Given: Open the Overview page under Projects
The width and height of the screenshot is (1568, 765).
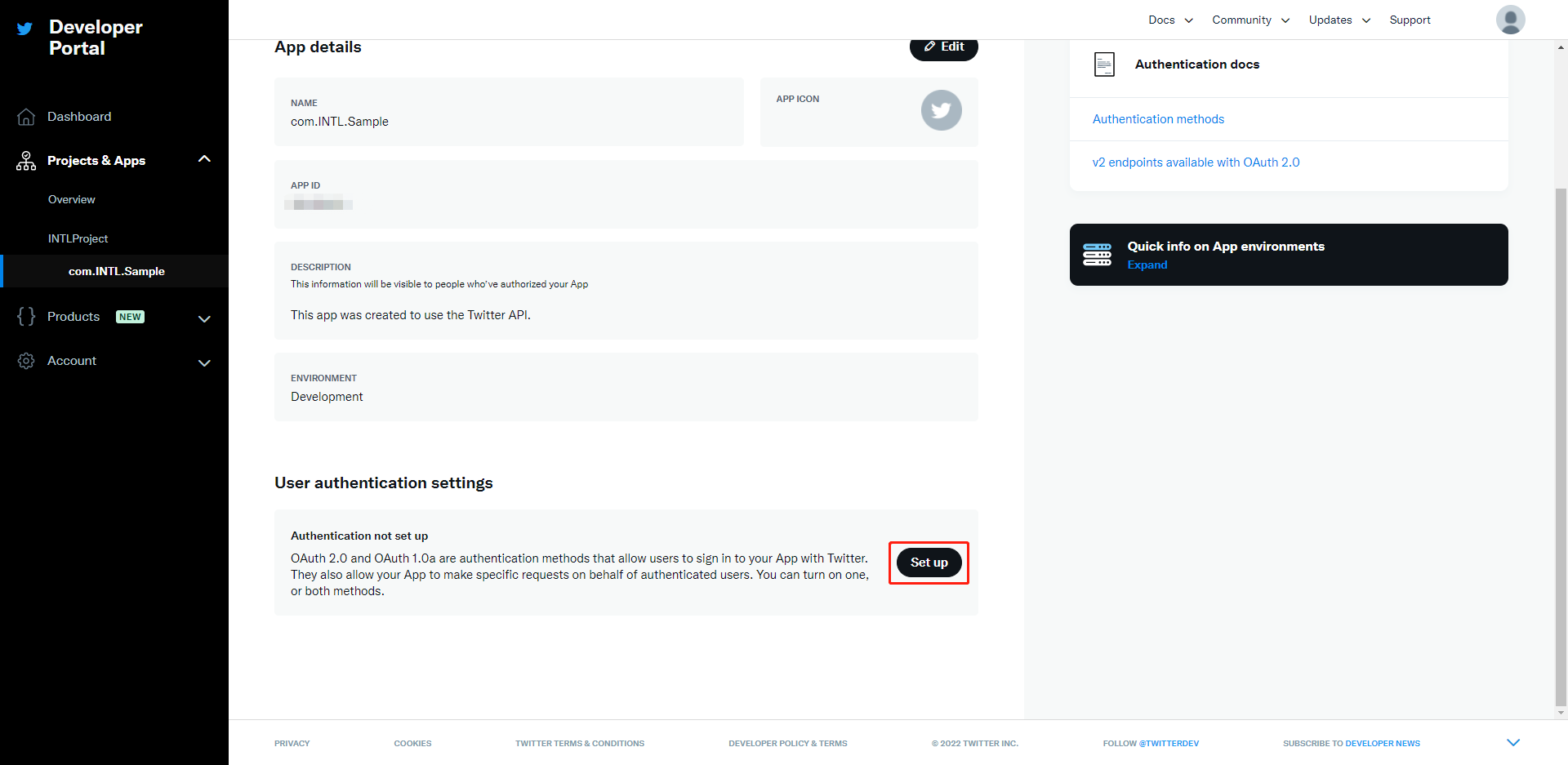Looking at the screenshot, I should (x=71, y=199).
